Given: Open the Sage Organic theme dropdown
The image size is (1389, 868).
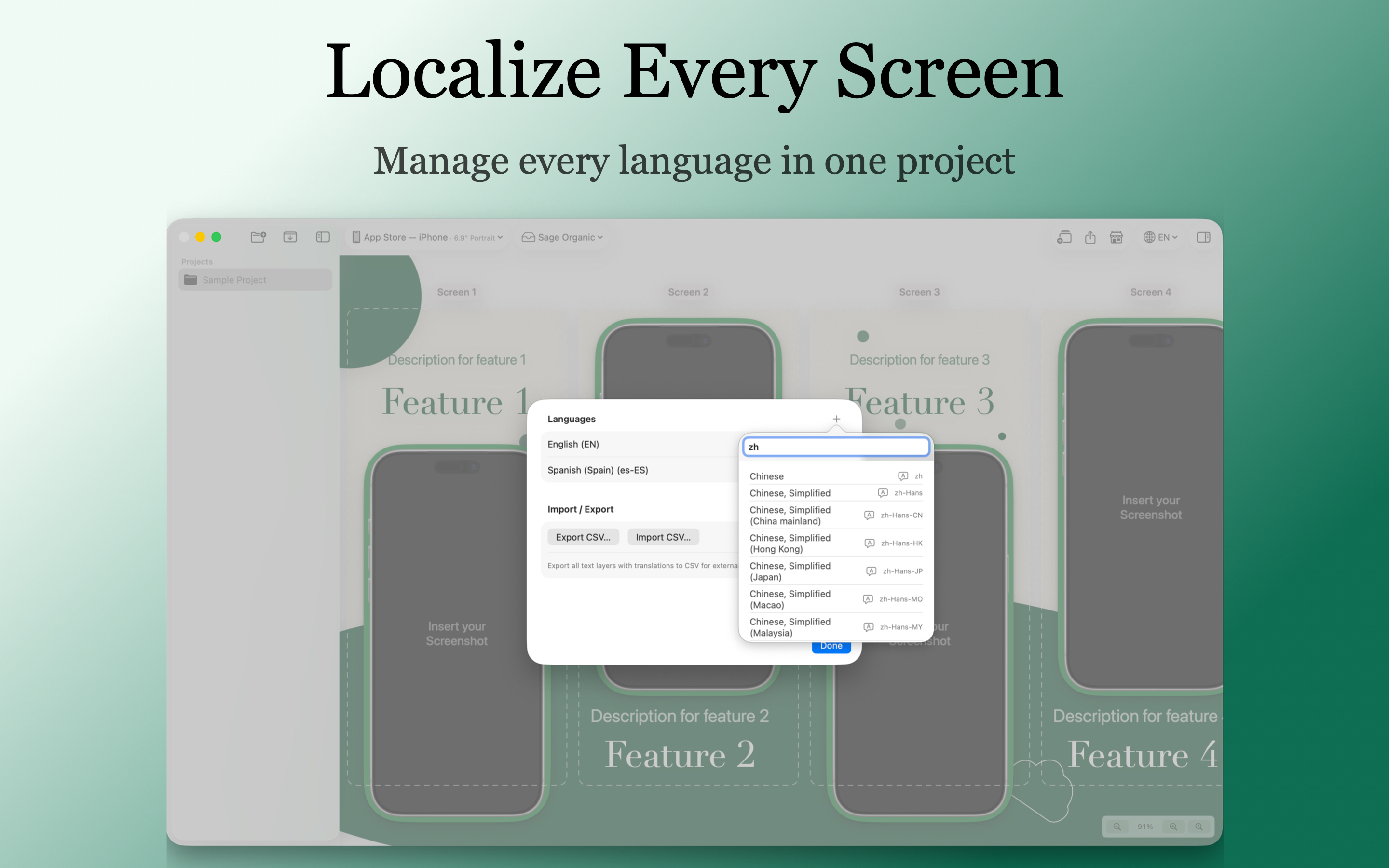Looking at the screenshot, I should click(562, 237).
